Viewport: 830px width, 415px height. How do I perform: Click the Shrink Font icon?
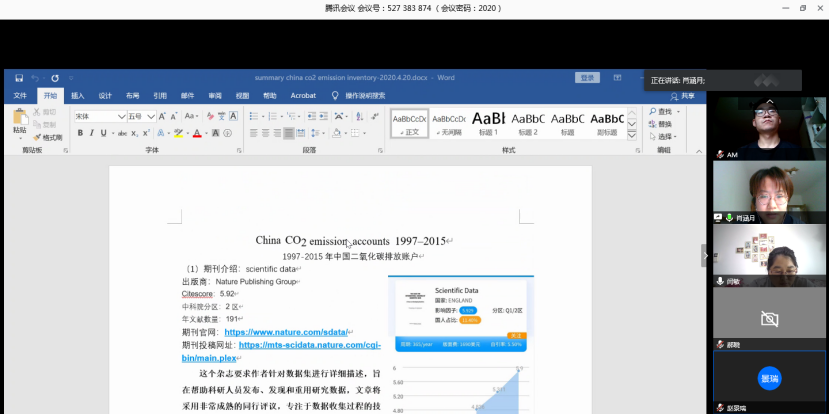174,116
